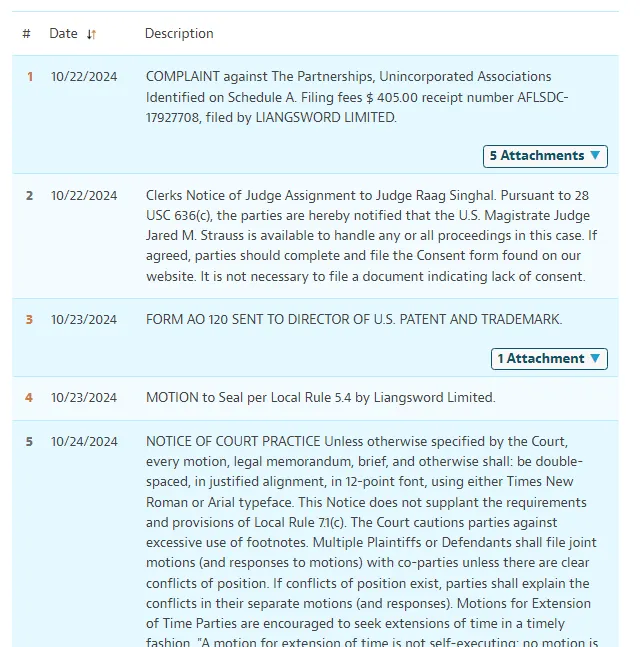Select the COMPLAINT against The Partnerships description
This screenshot has width=644, height=647.
point(357,97)
